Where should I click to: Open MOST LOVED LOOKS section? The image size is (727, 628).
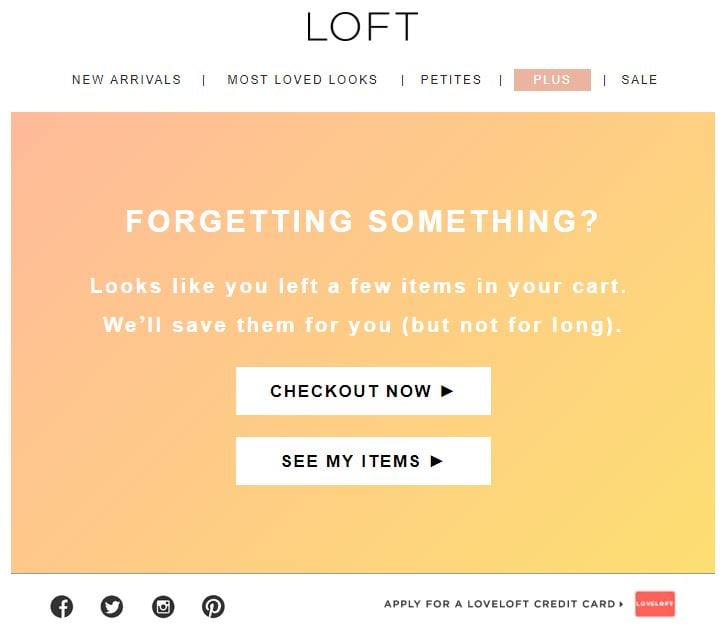coord(302,80)
